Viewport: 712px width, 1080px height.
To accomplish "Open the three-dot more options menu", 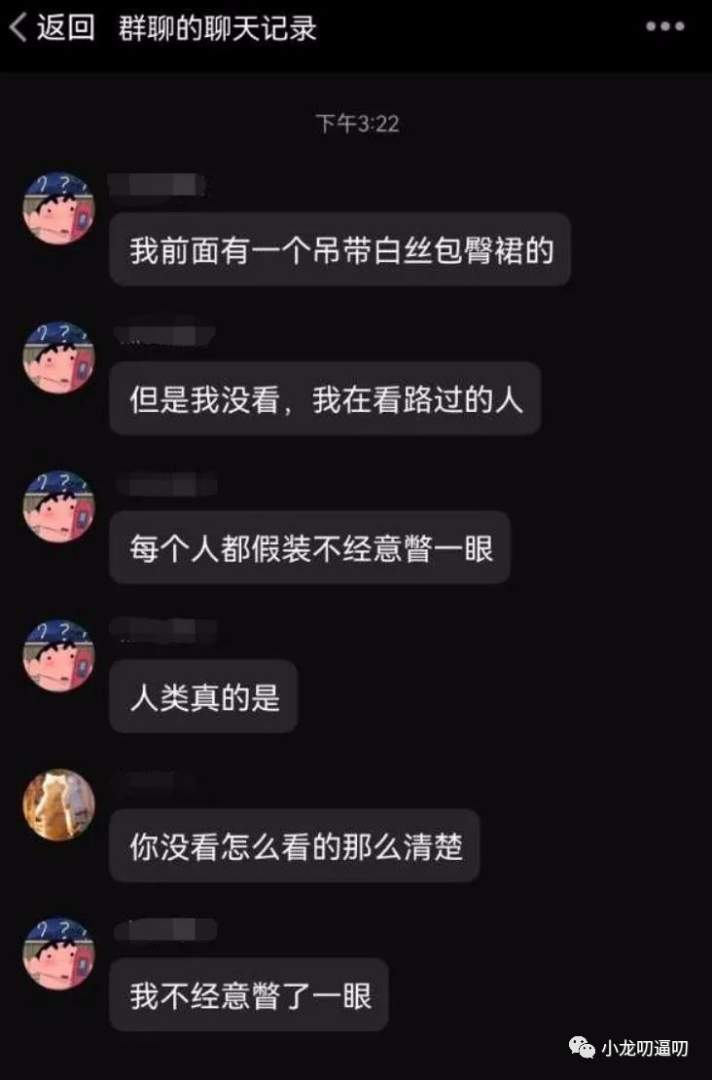I will coord(664,27).
